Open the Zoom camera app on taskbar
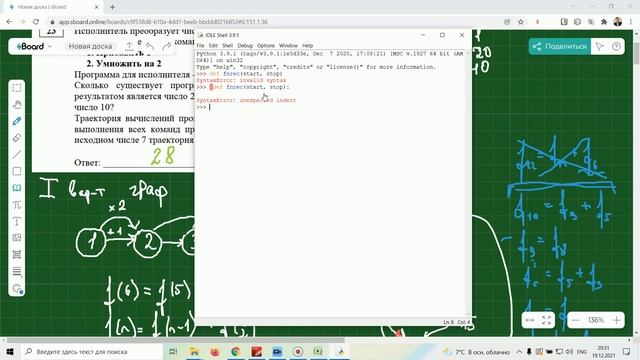640x360 pixels. 277,351
